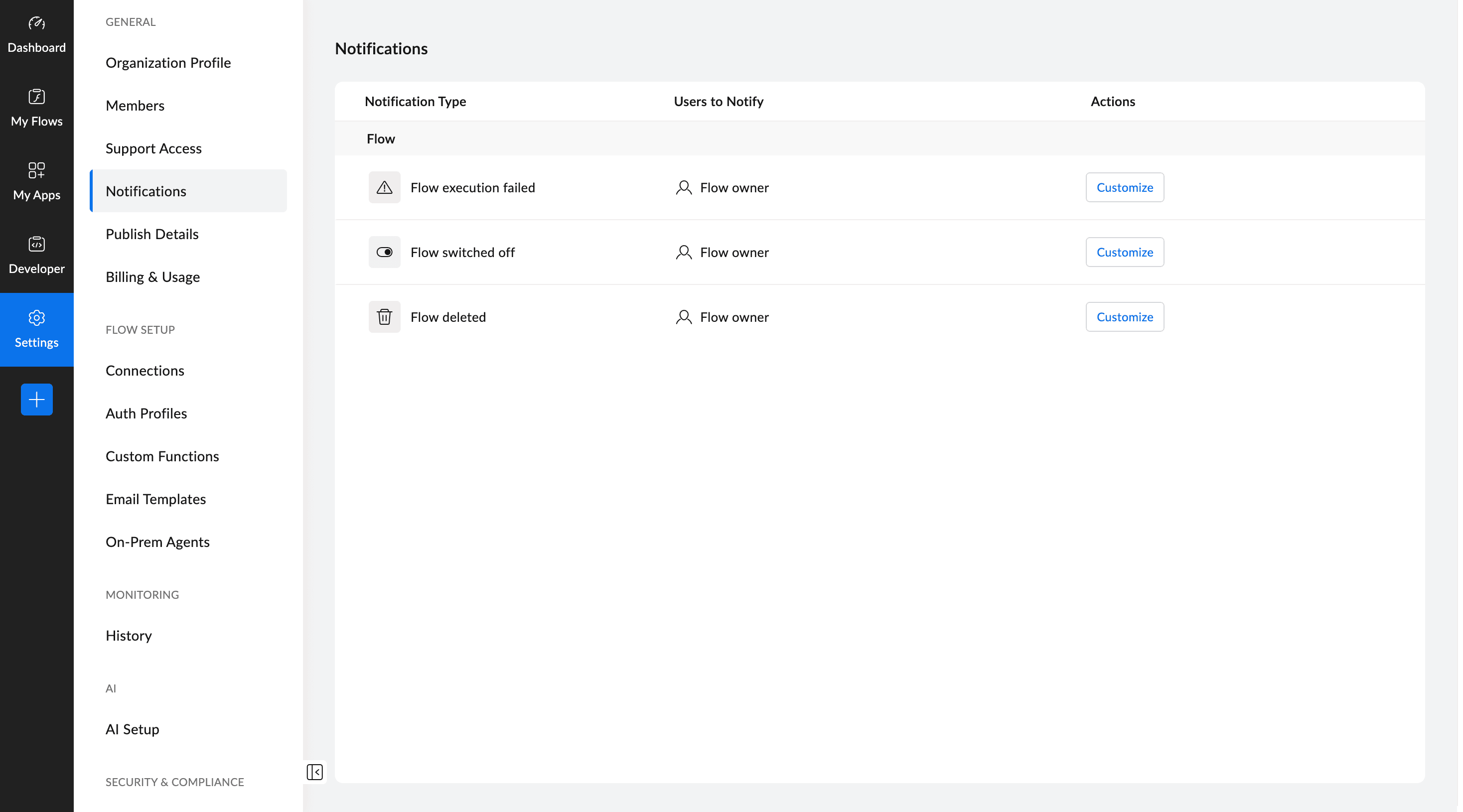Open Billing & Usage page

153,277
